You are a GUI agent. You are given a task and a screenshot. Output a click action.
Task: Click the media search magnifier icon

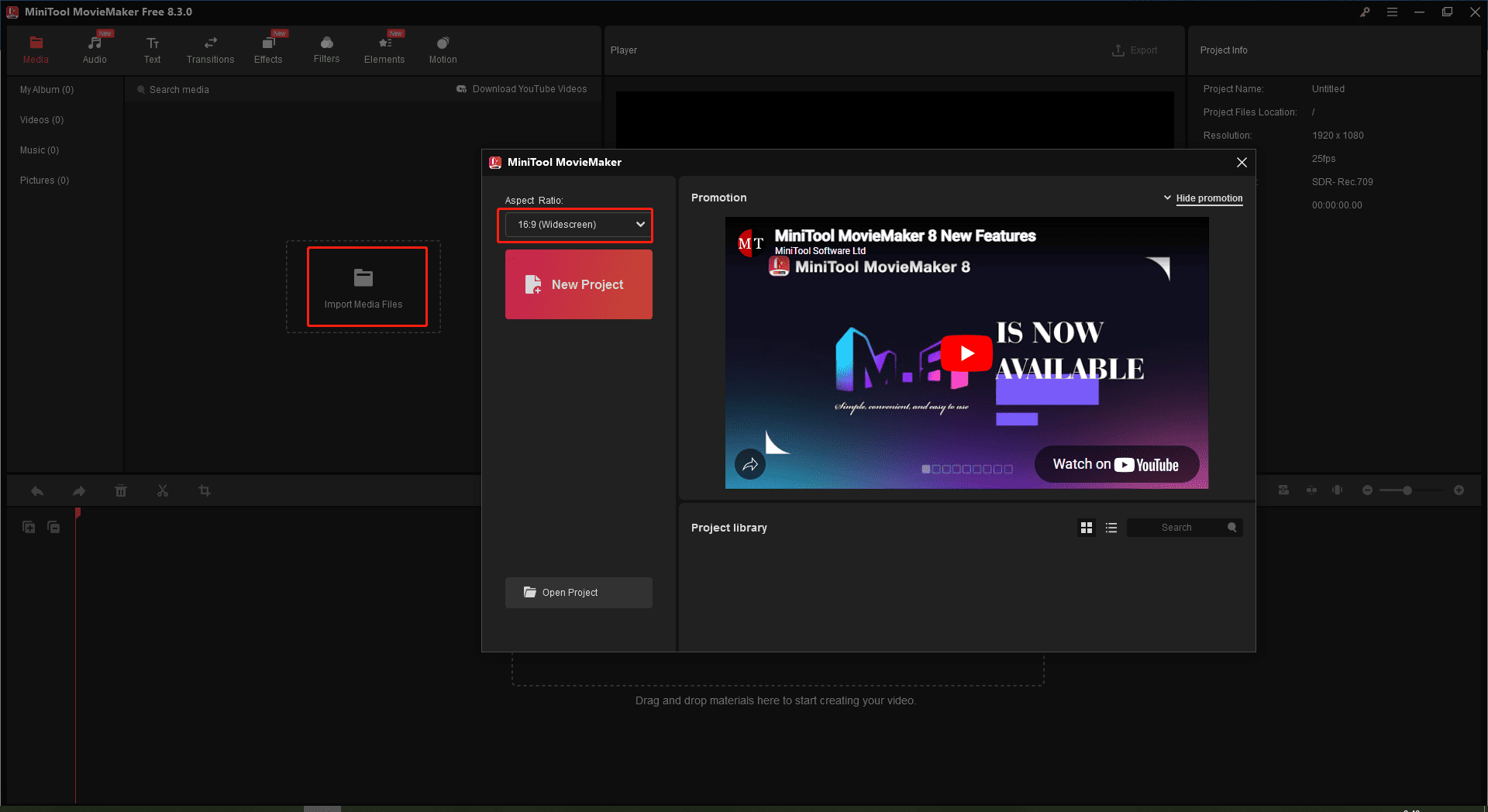[x=141, y=90]
